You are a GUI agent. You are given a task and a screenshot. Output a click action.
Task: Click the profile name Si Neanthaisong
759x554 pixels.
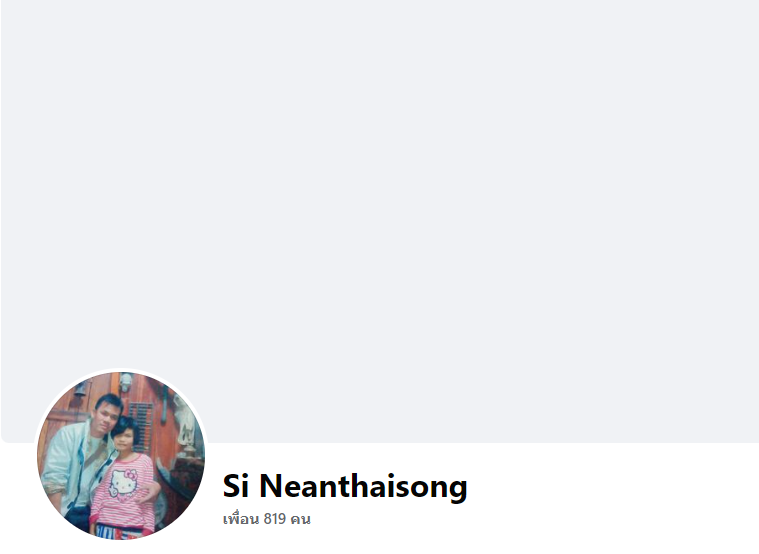tap(345, 486)
